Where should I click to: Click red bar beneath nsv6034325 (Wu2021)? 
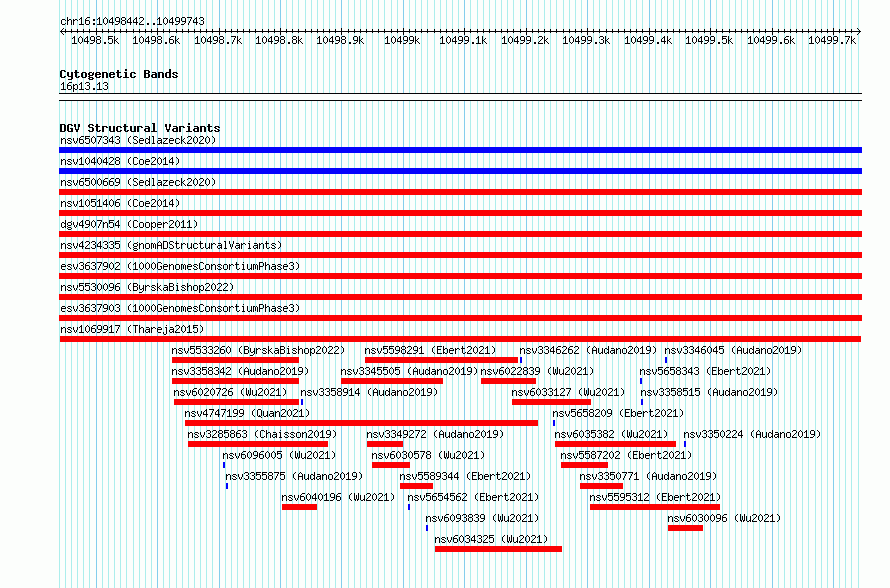(x=498, y=549)
